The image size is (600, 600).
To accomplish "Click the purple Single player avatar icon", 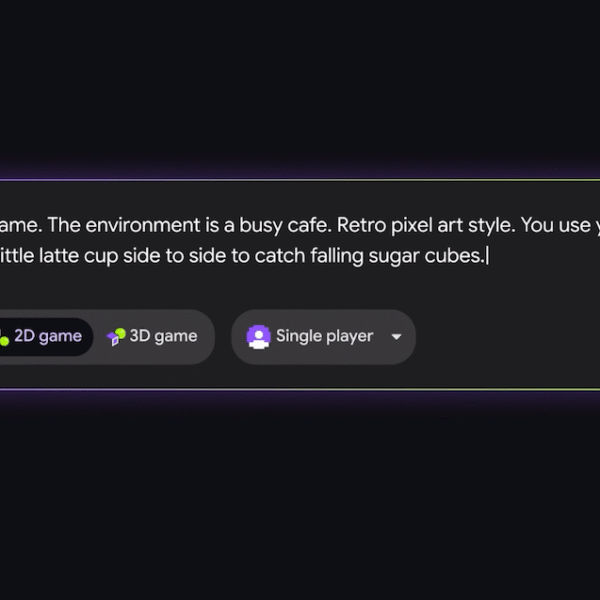I will [259, 337].
